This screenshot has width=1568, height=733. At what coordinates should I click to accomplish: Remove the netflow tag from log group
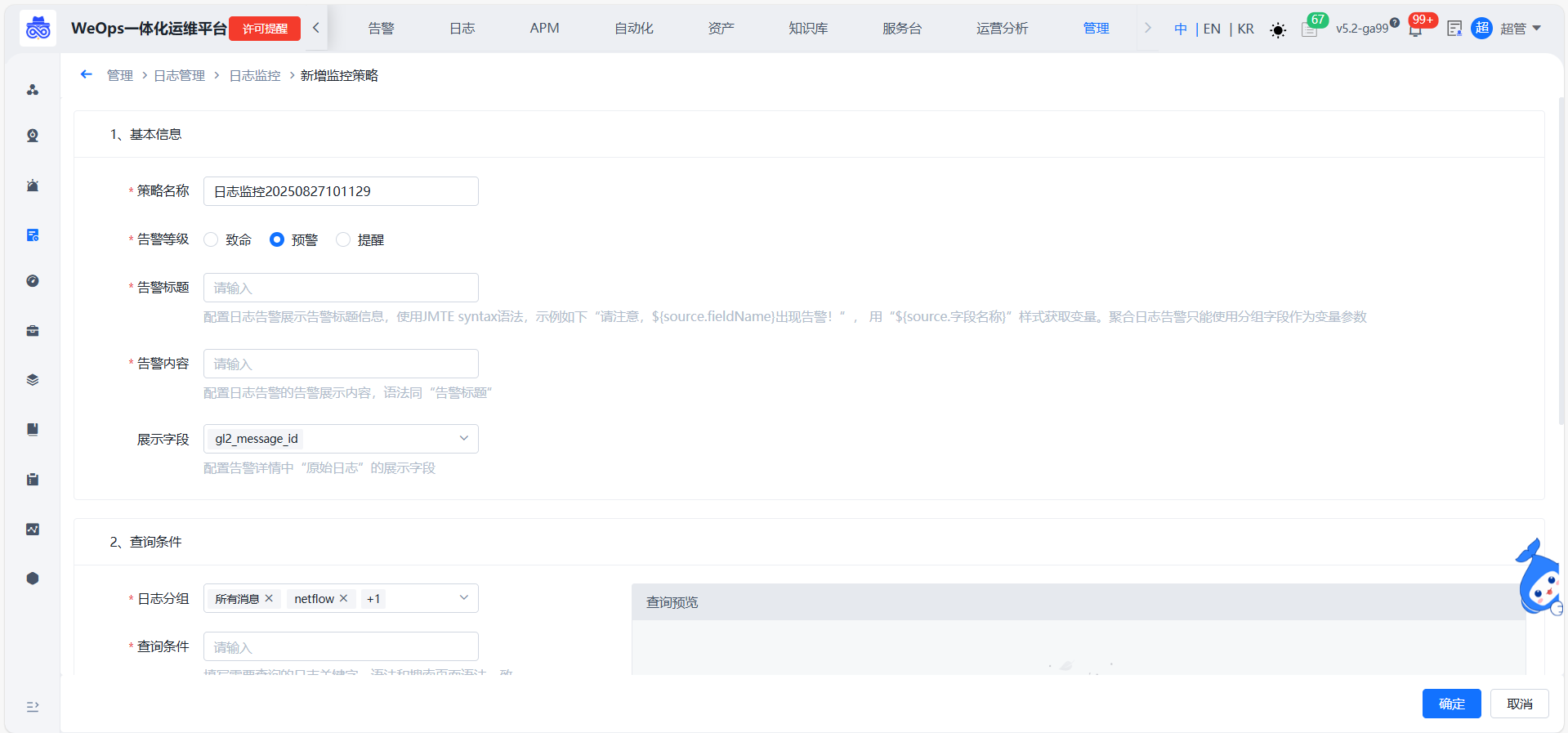coord(344,598)
